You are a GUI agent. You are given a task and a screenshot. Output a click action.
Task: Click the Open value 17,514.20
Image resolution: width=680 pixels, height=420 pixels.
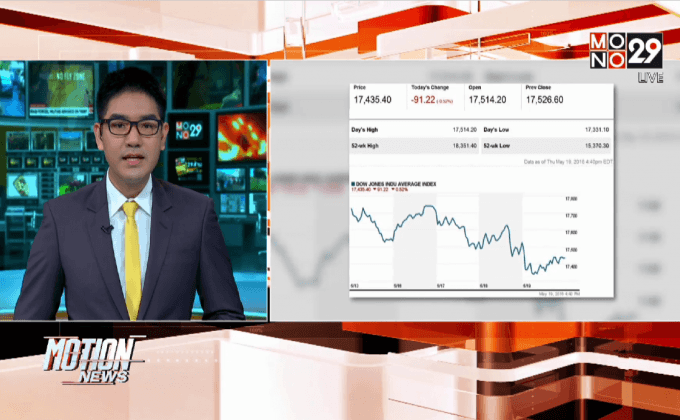(487, 100)
